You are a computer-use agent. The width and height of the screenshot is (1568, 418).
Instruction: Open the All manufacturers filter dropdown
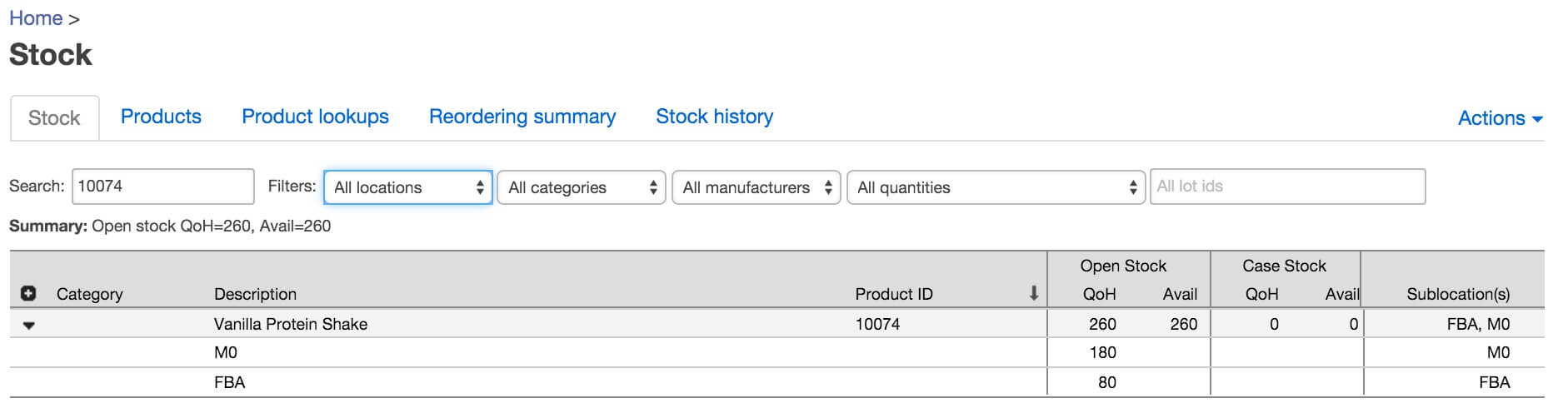pos(757,187)
